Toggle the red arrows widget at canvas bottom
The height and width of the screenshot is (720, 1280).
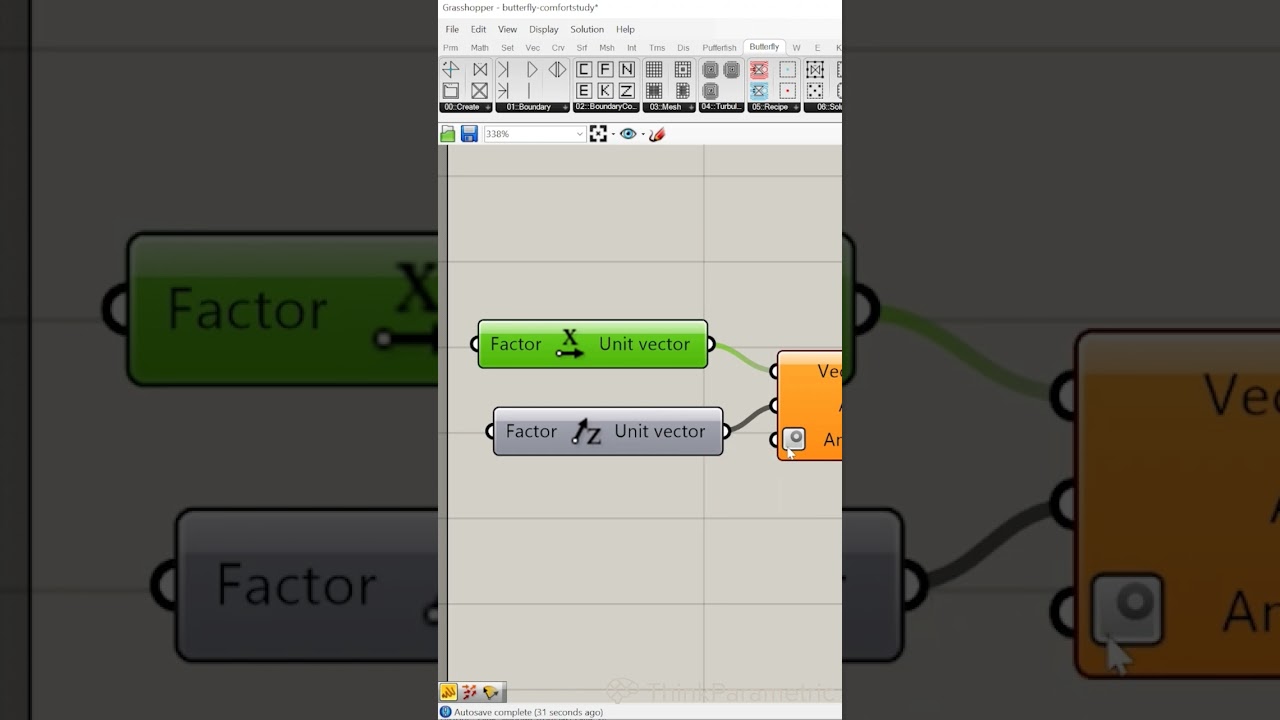pos(469,692)
